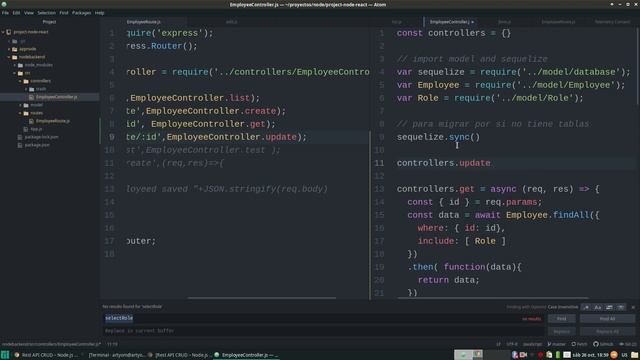Expand the trash folder
This screenshot has width=640, height=360.
point(27,89)
